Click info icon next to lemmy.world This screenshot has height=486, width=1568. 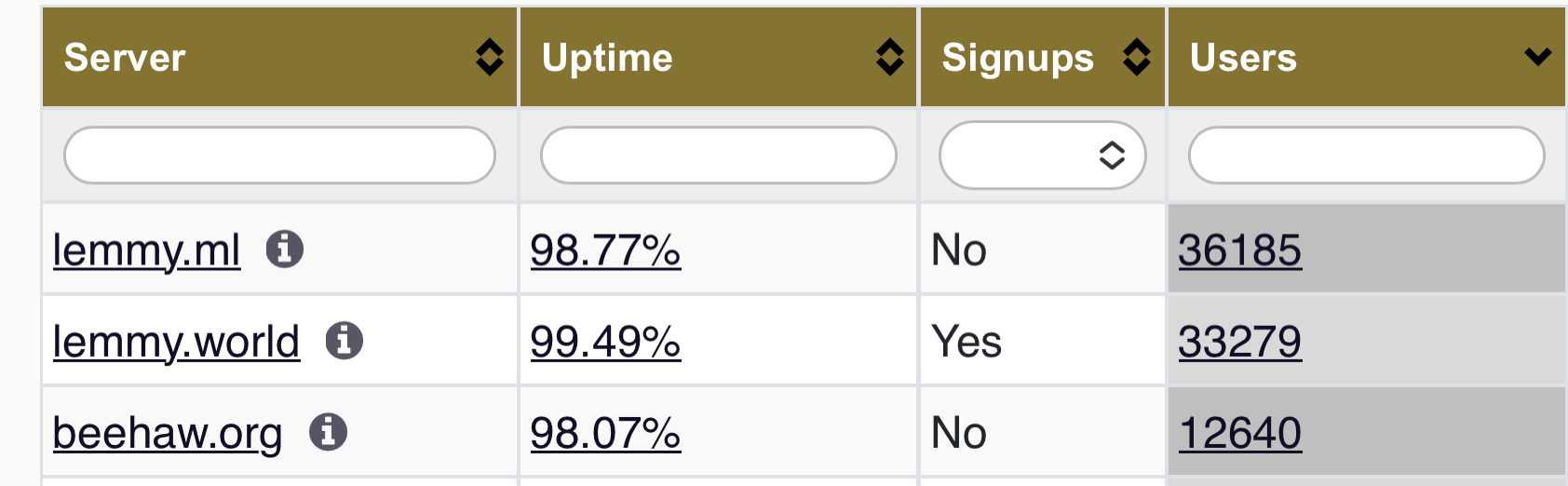coord(344,341)
